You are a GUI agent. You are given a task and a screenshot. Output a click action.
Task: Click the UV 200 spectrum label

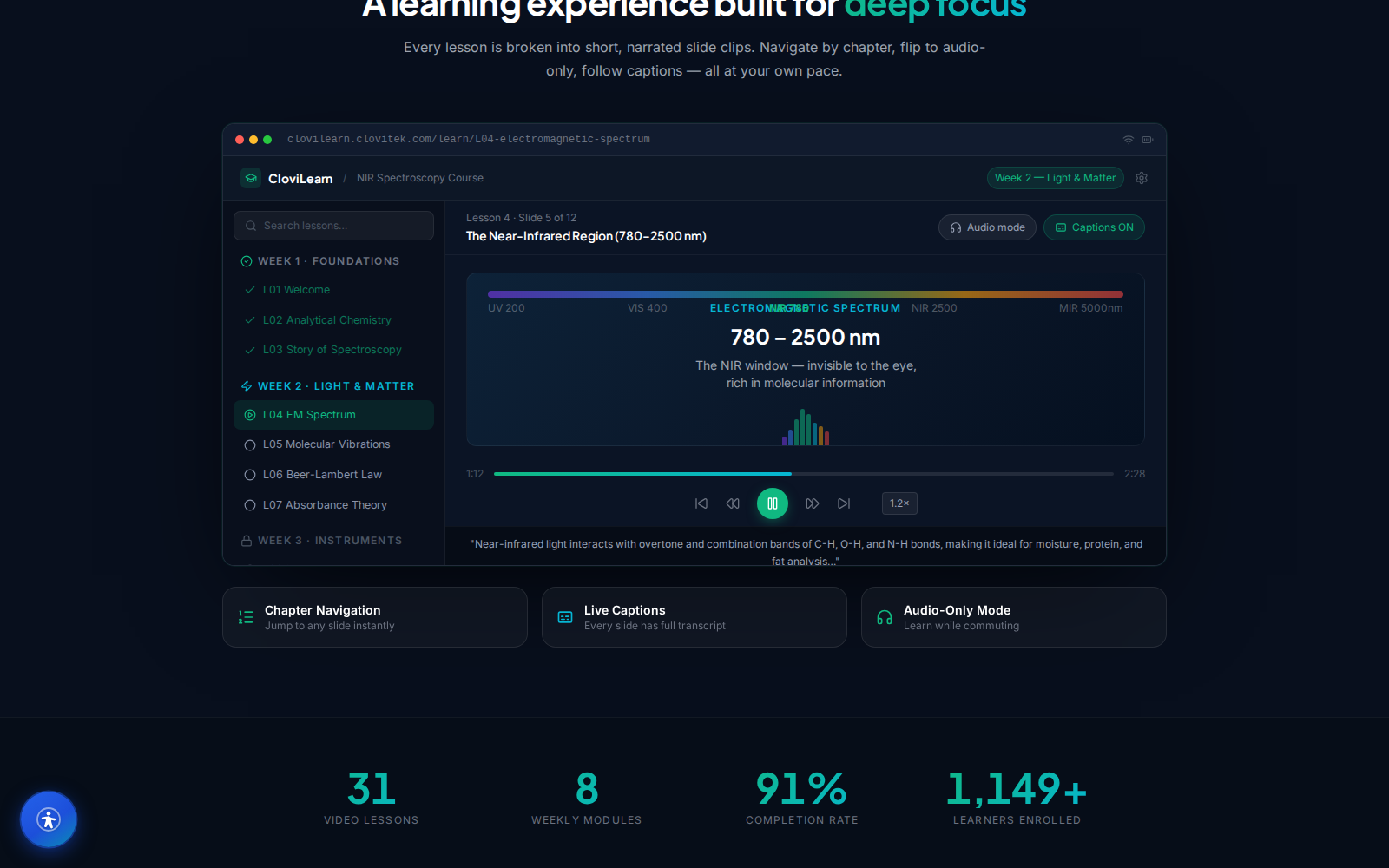[506, 308]
